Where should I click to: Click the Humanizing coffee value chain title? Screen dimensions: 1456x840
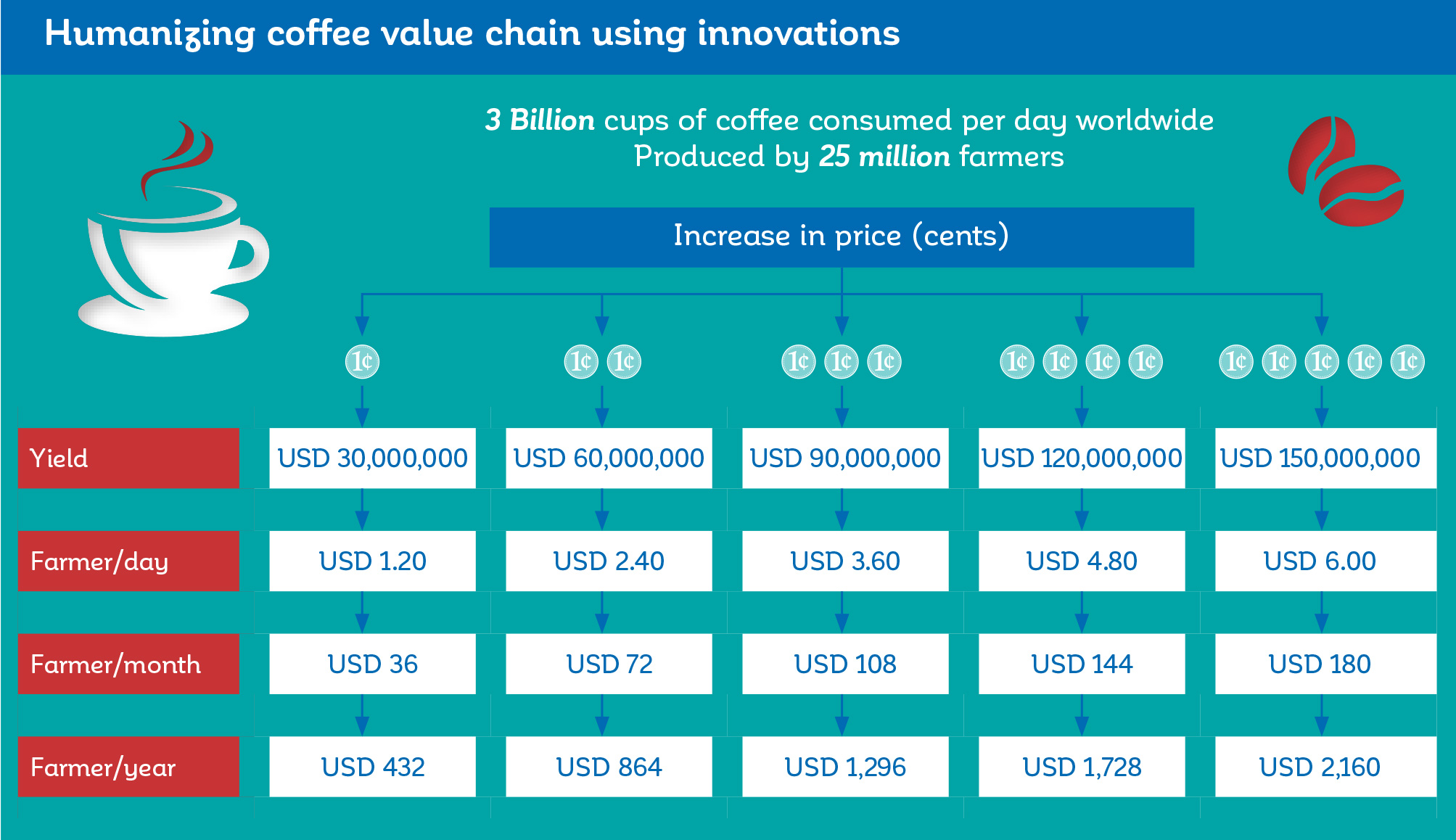pyautogui.click(x=472, y=33)
